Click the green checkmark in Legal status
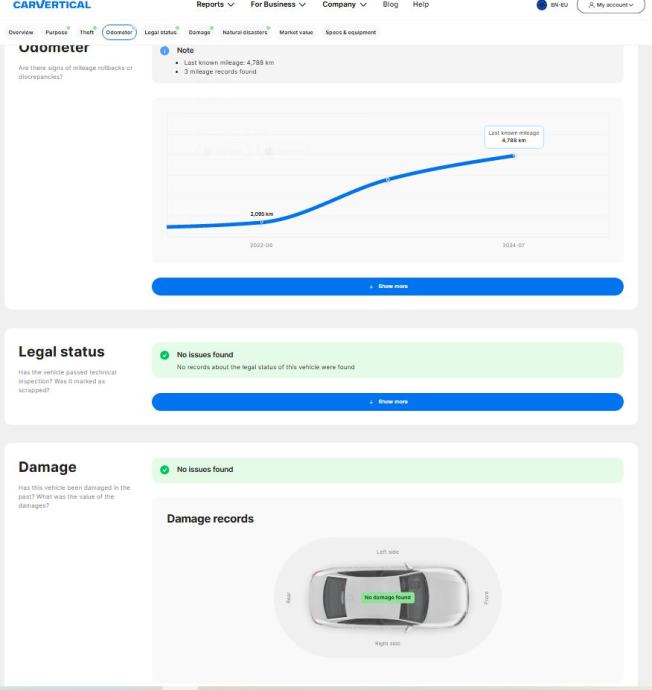Image resolution: width=652 pixels, height=690 pixels. click(x=165, y=354)
